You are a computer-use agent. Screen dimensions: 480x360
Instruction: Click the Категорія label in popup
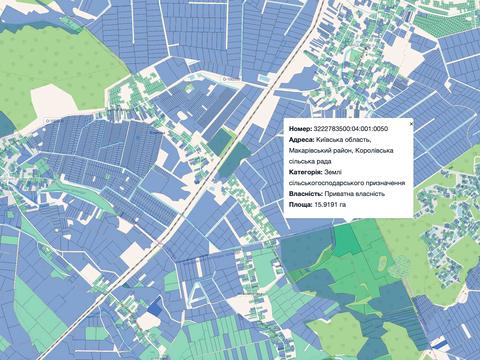tap(305, 172)
